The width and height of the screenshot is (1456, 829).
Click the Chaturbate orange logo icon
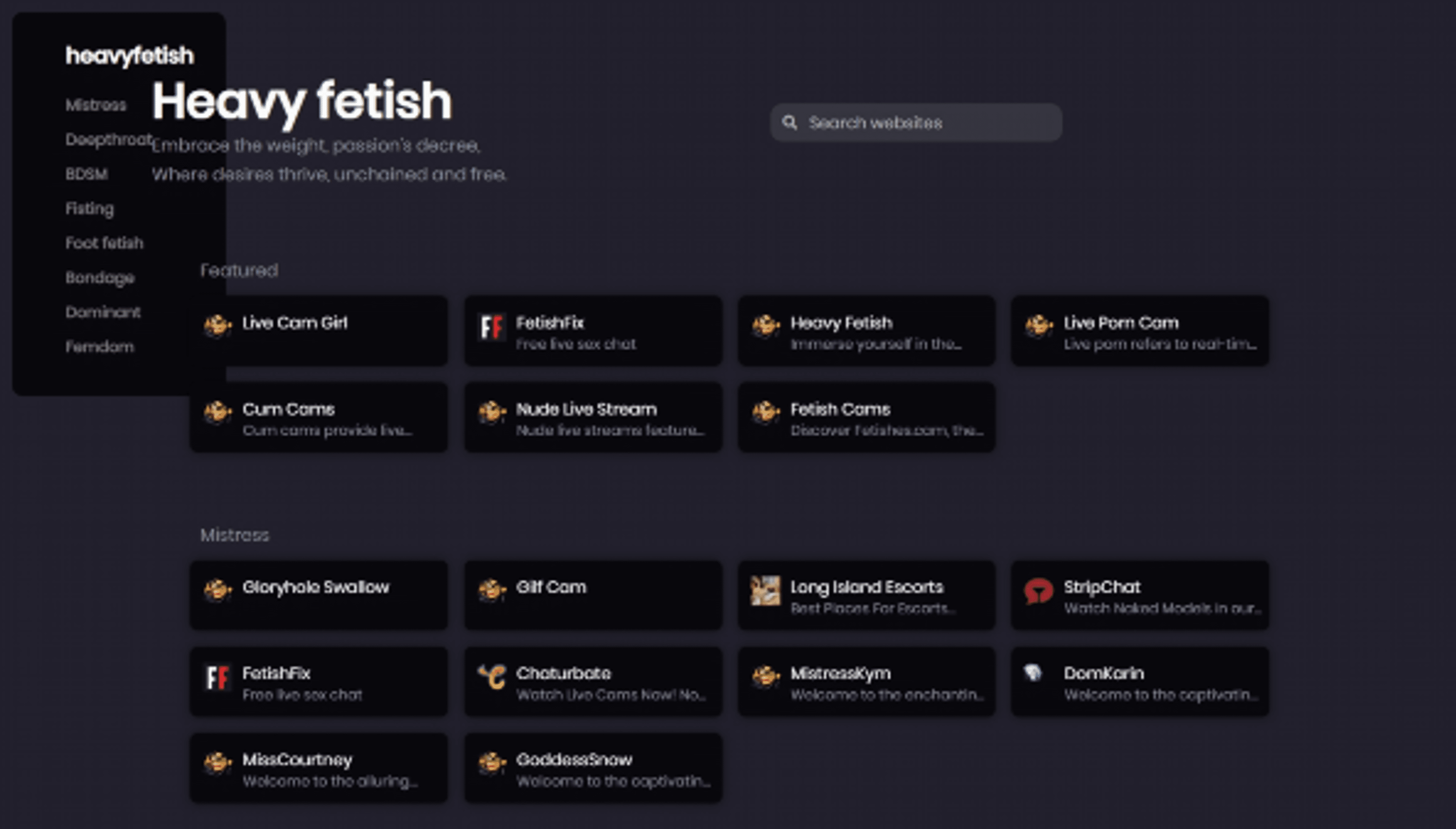tap(493, 678)
